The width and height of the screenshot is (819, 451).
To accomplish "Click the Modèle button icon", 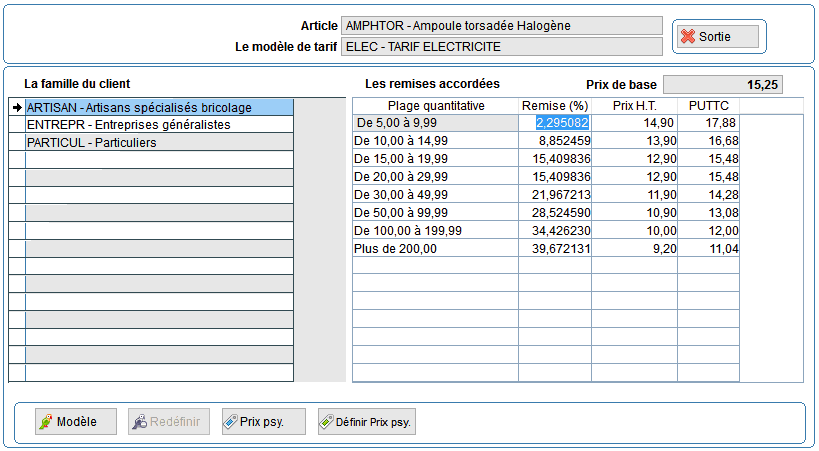I will pos(45,422).
